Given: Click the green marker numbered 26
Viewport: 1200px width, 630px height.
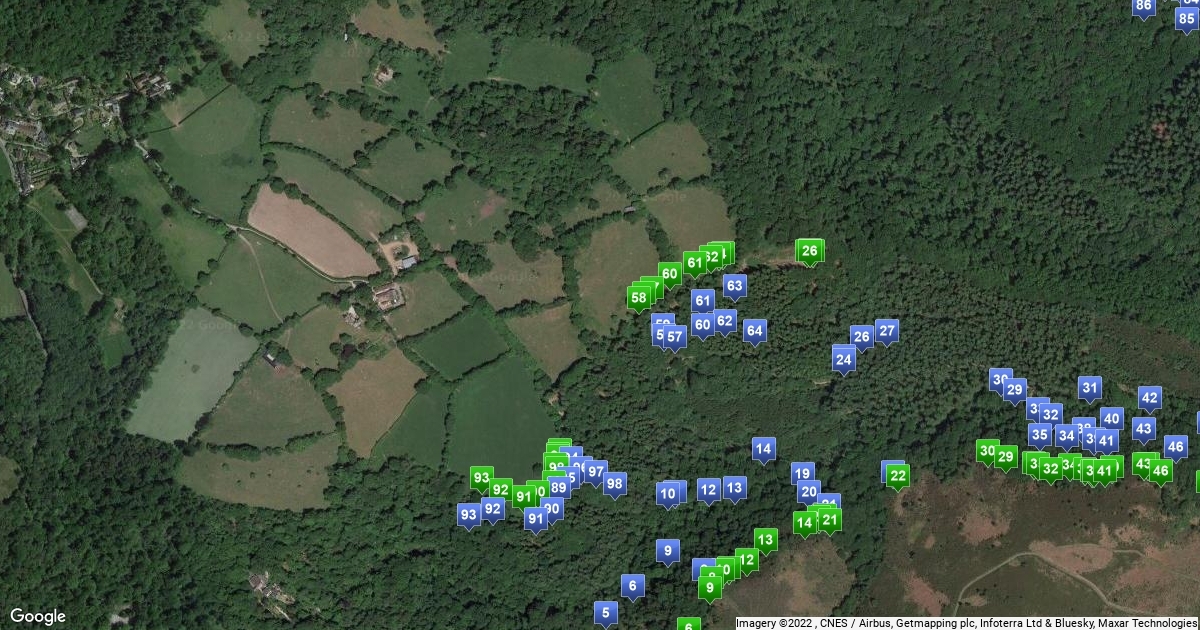Looking at the screenshot, I should point(810,251).
